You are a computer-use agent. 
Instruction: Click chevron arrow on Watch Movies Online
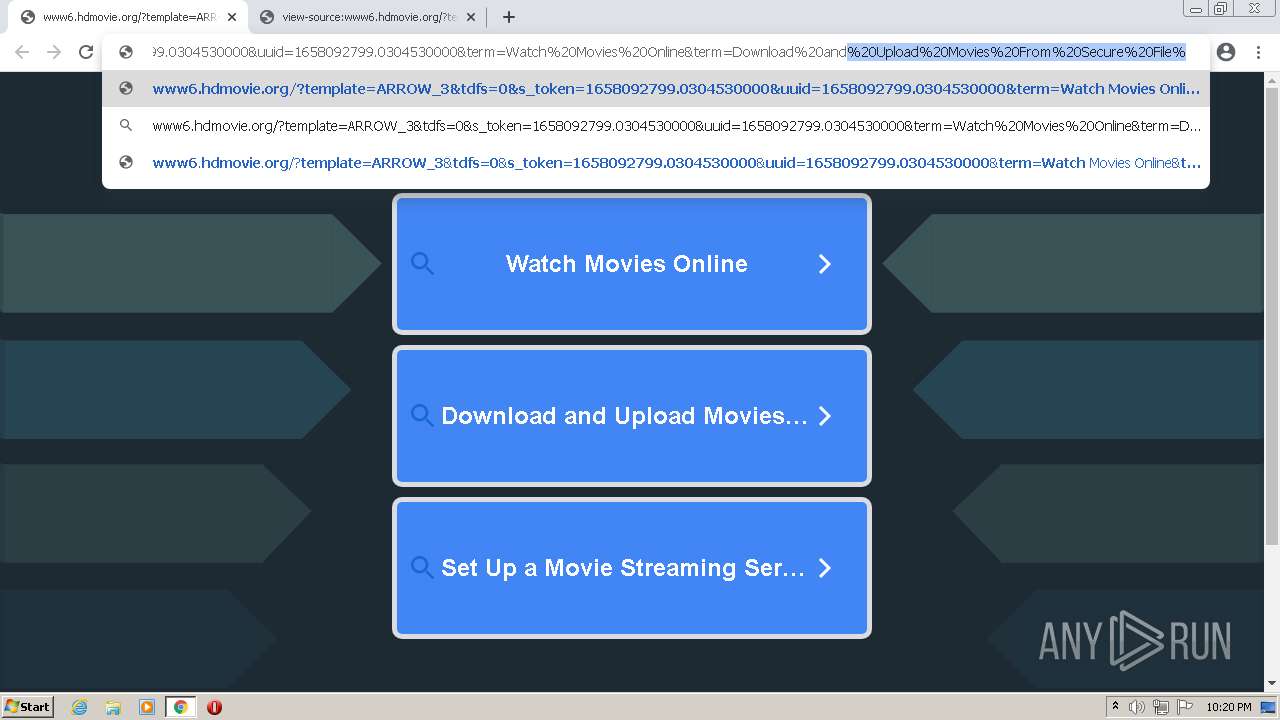pos(825,264)
